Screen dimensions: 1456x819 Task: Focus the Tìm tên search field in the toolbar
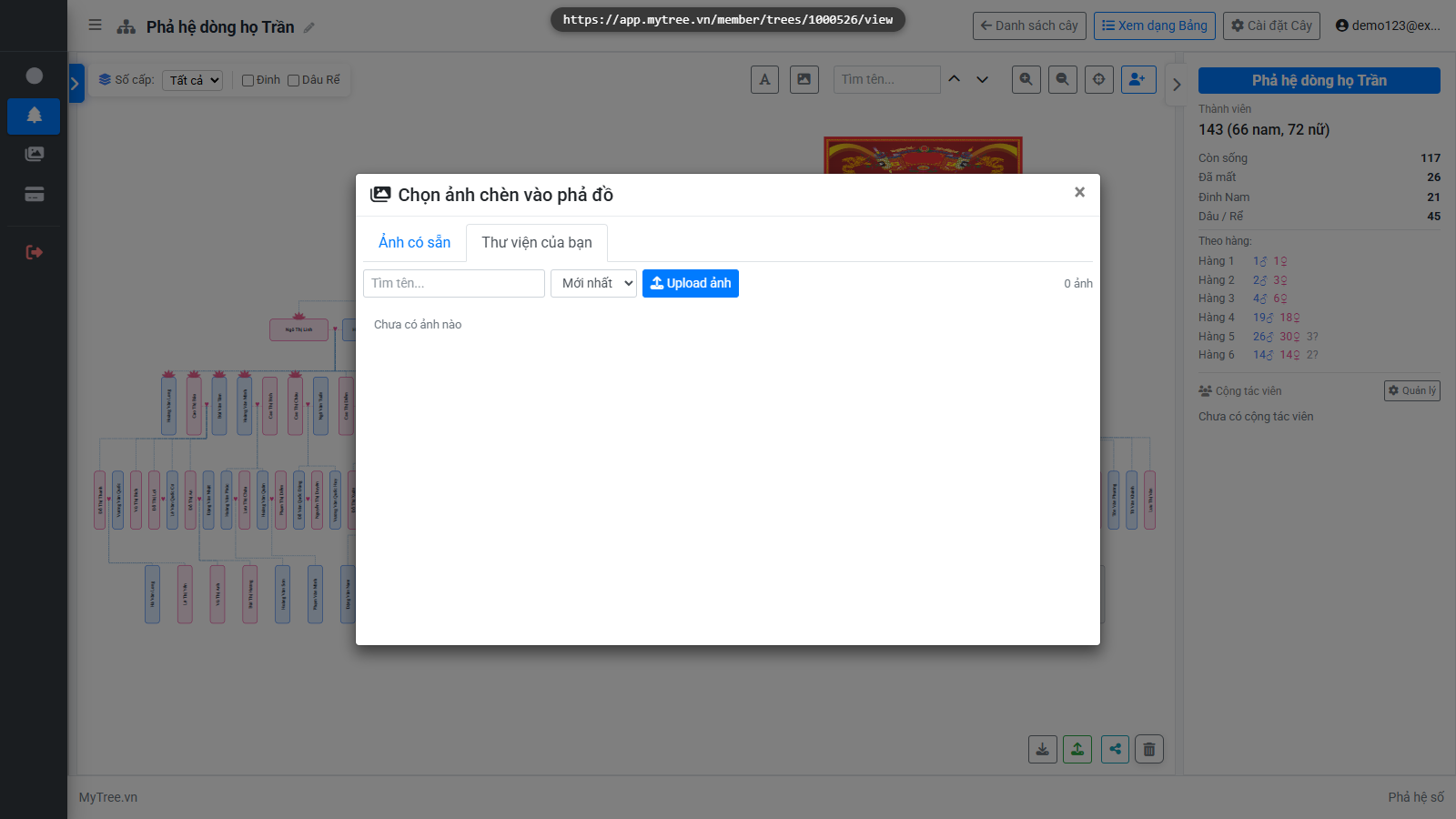(x=886, y=79)
